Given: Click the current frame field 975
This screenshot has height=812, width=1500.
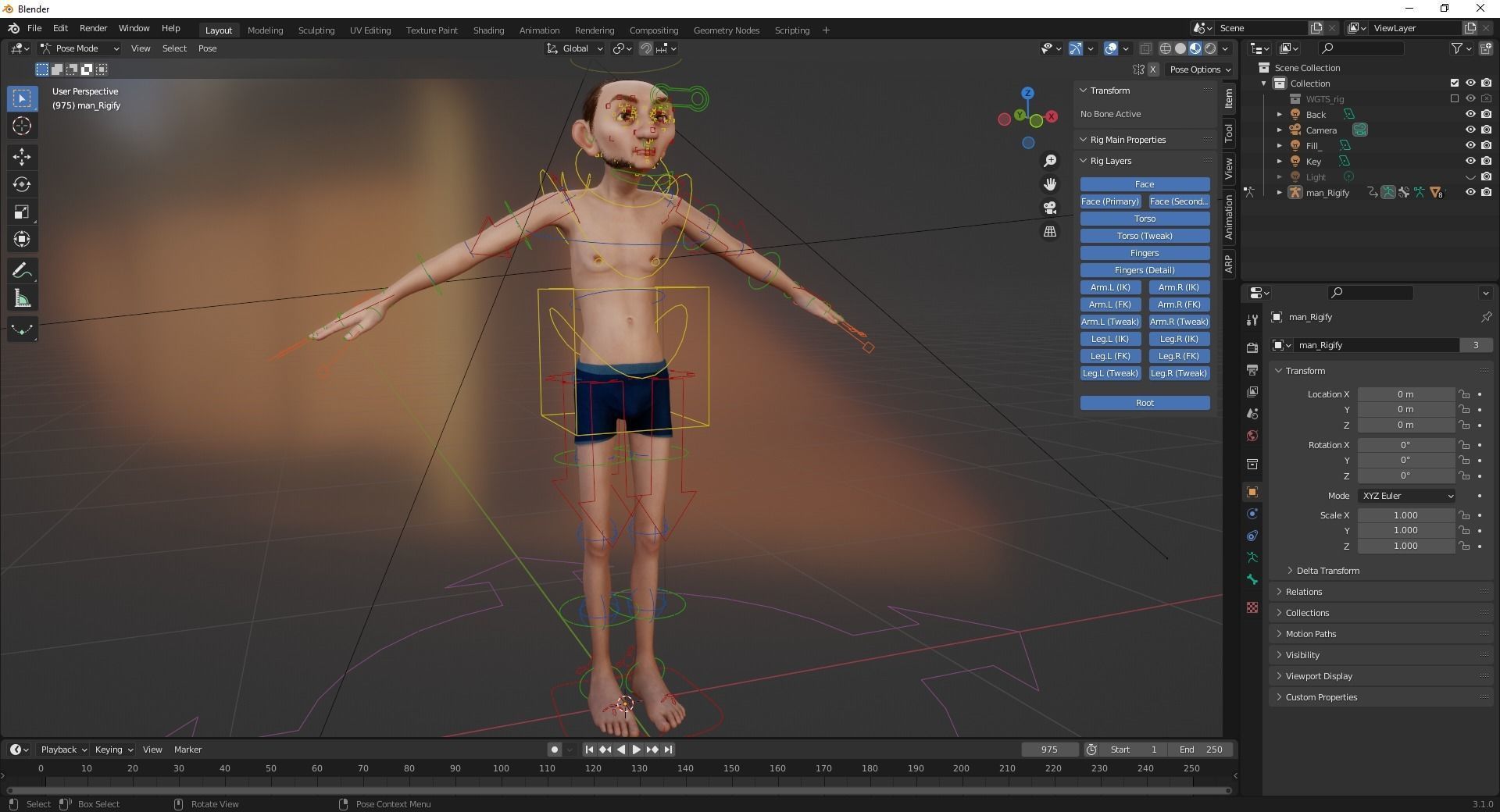Looking at the screenshot, I should tap(1049, 750).
